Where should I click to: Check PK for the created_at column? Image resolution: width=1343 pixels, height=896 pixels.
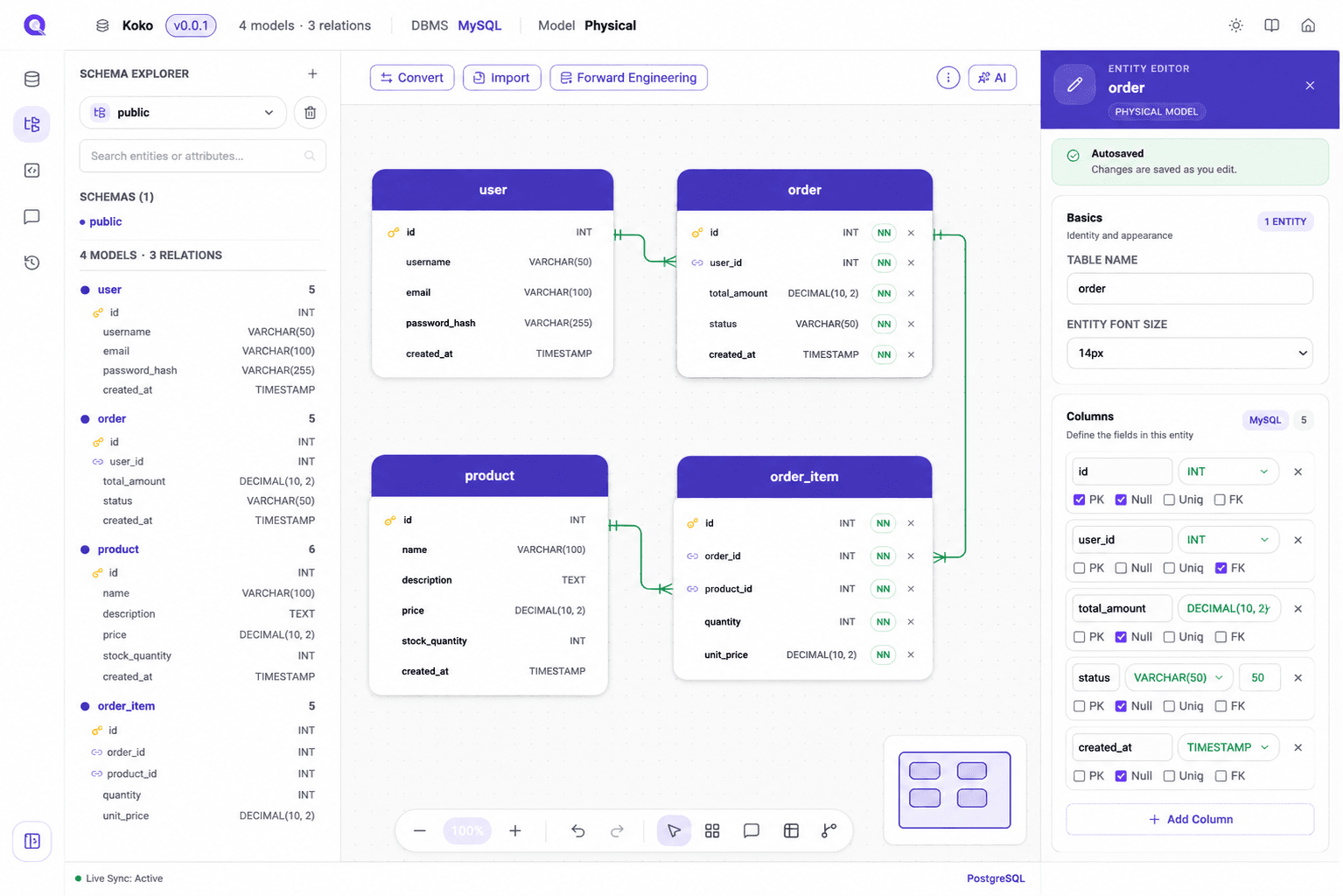click(1080, 776)
